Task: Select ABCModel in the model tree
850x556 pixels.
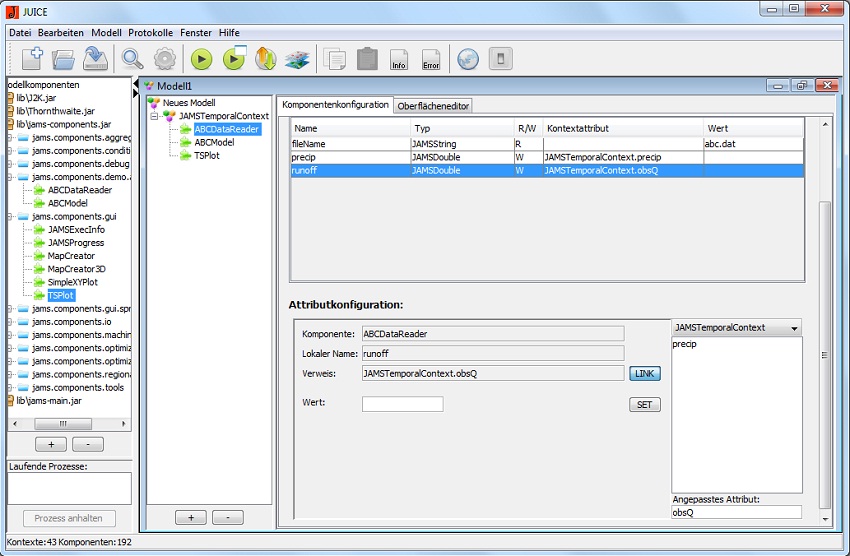Action: pos(214,142)
